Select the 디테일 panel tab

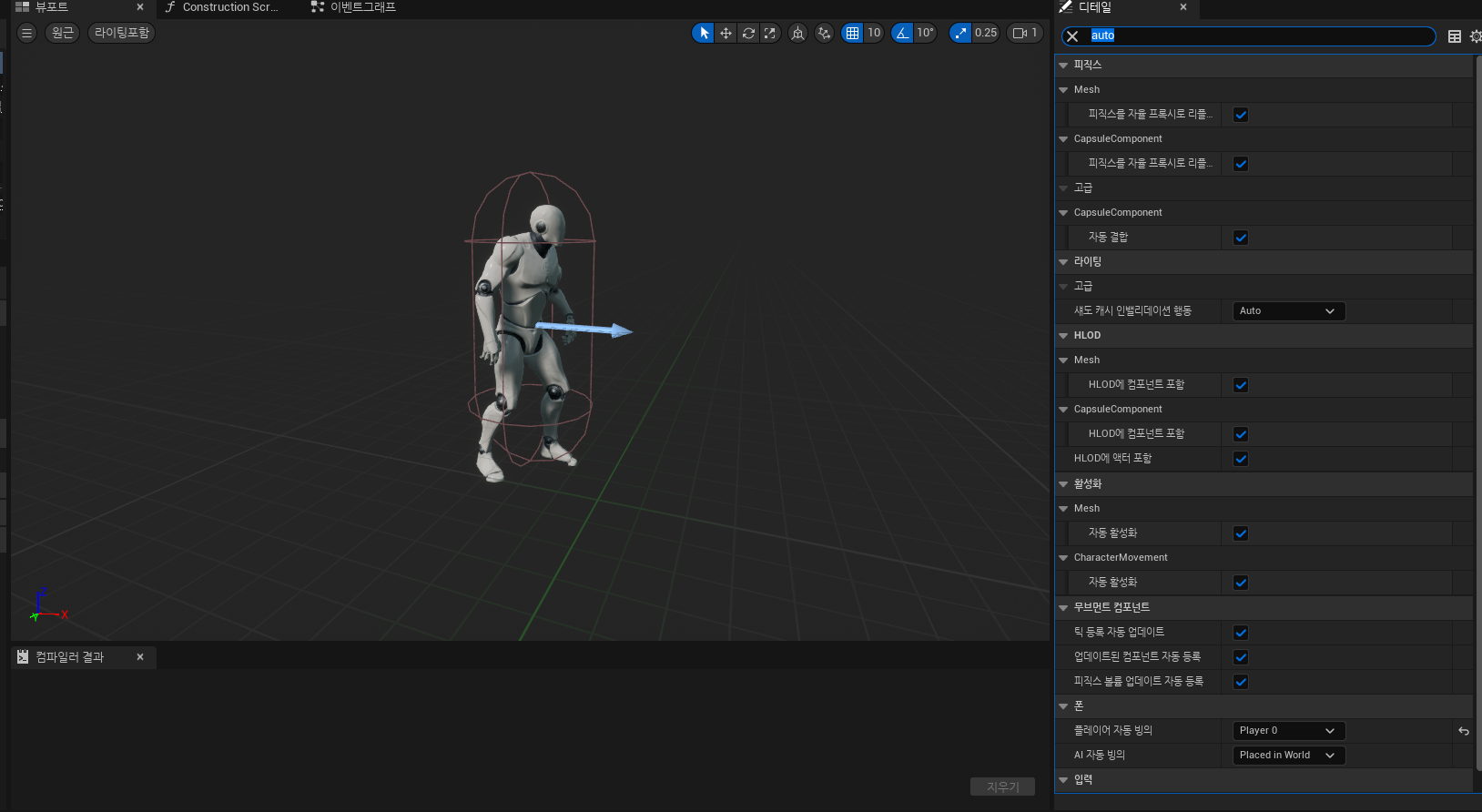(x=1095, y=7)
